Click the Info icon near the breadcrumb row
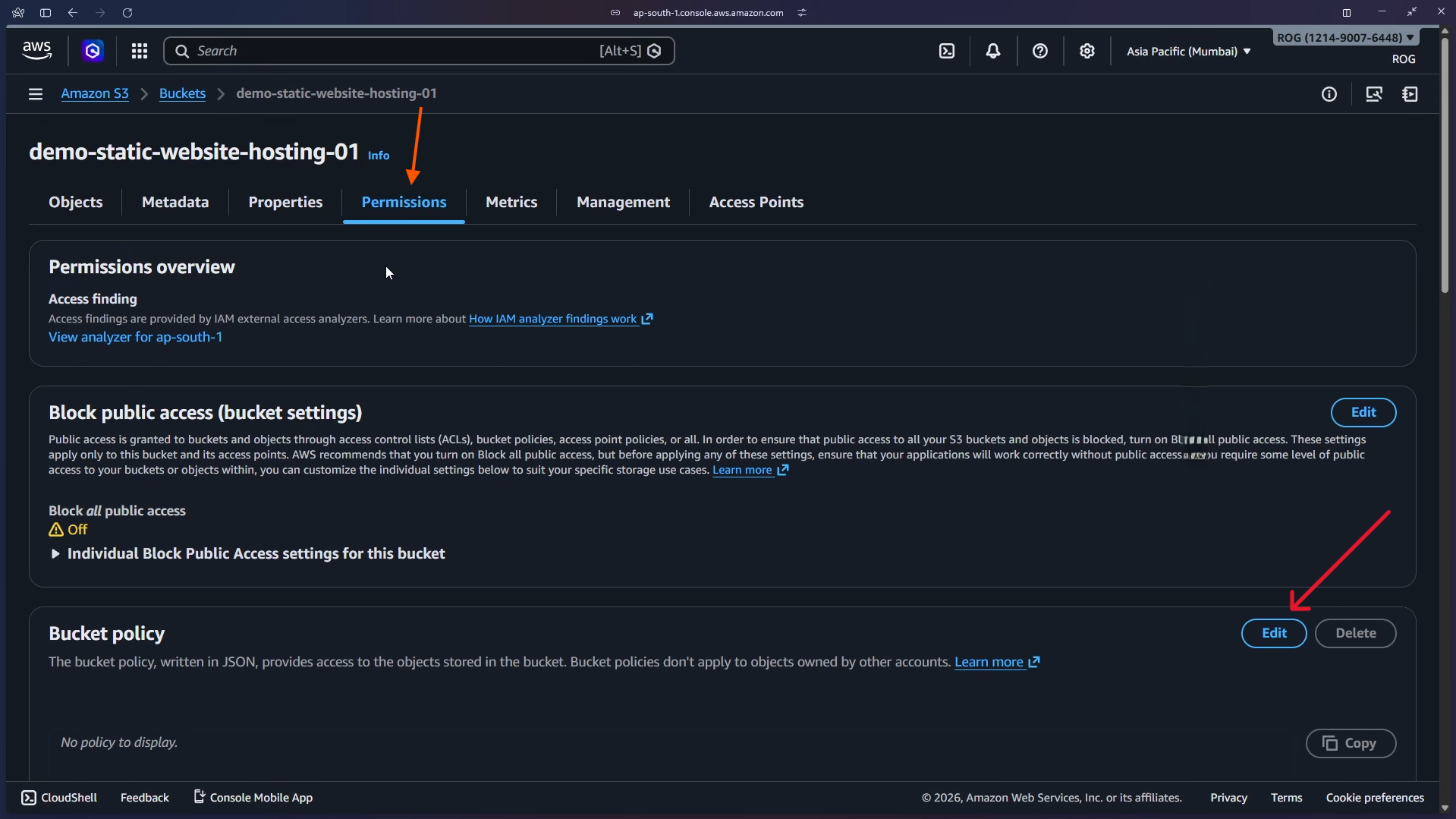 [x=1329, y=93]
